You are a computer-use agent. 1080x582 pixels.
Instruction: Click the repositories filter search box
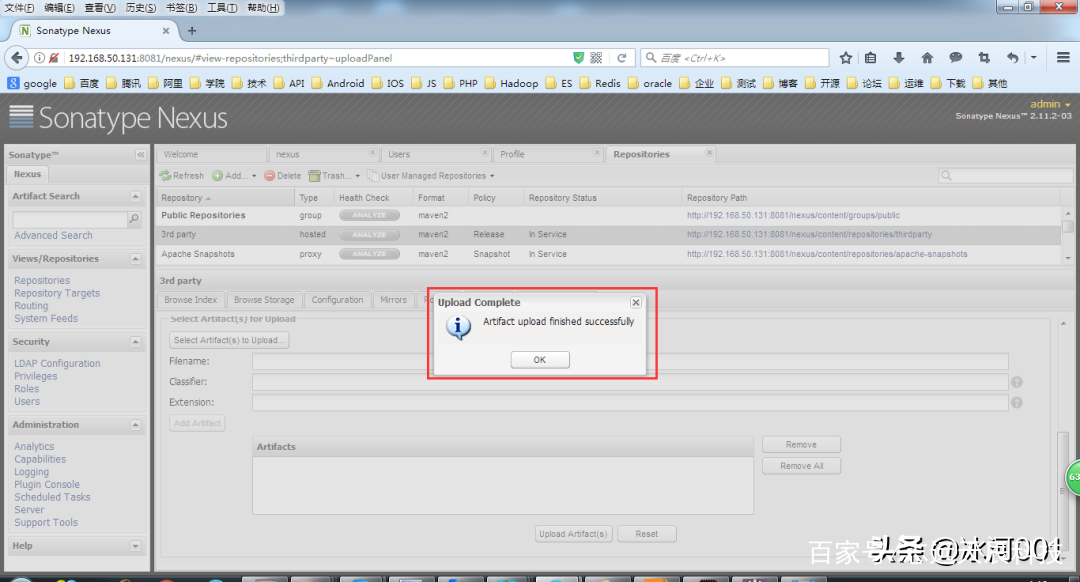pyautogui.click(x=1006, y=176)
